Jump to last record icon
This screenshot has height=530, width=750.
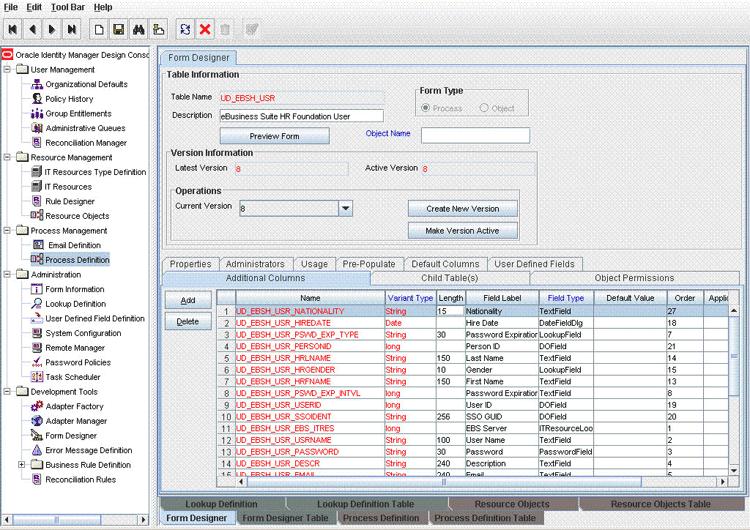[71, 29]
